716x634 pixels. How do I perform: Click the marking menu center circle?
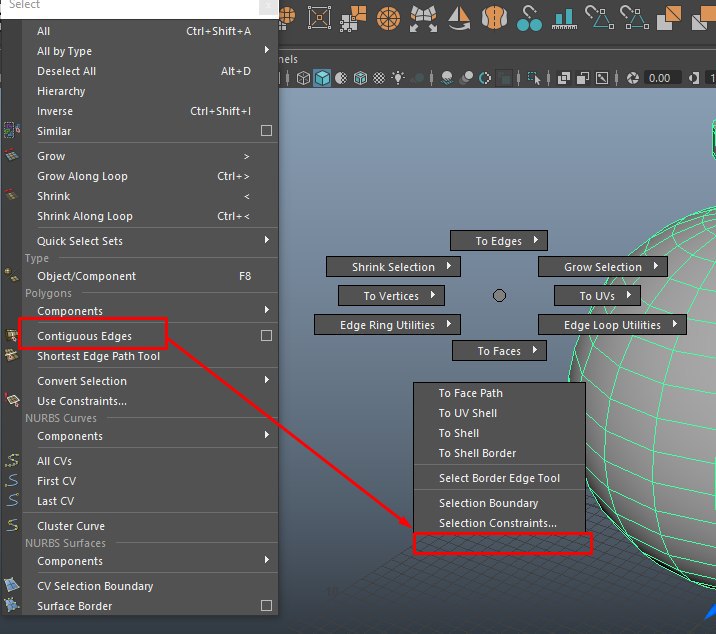[x=500, y=296]
